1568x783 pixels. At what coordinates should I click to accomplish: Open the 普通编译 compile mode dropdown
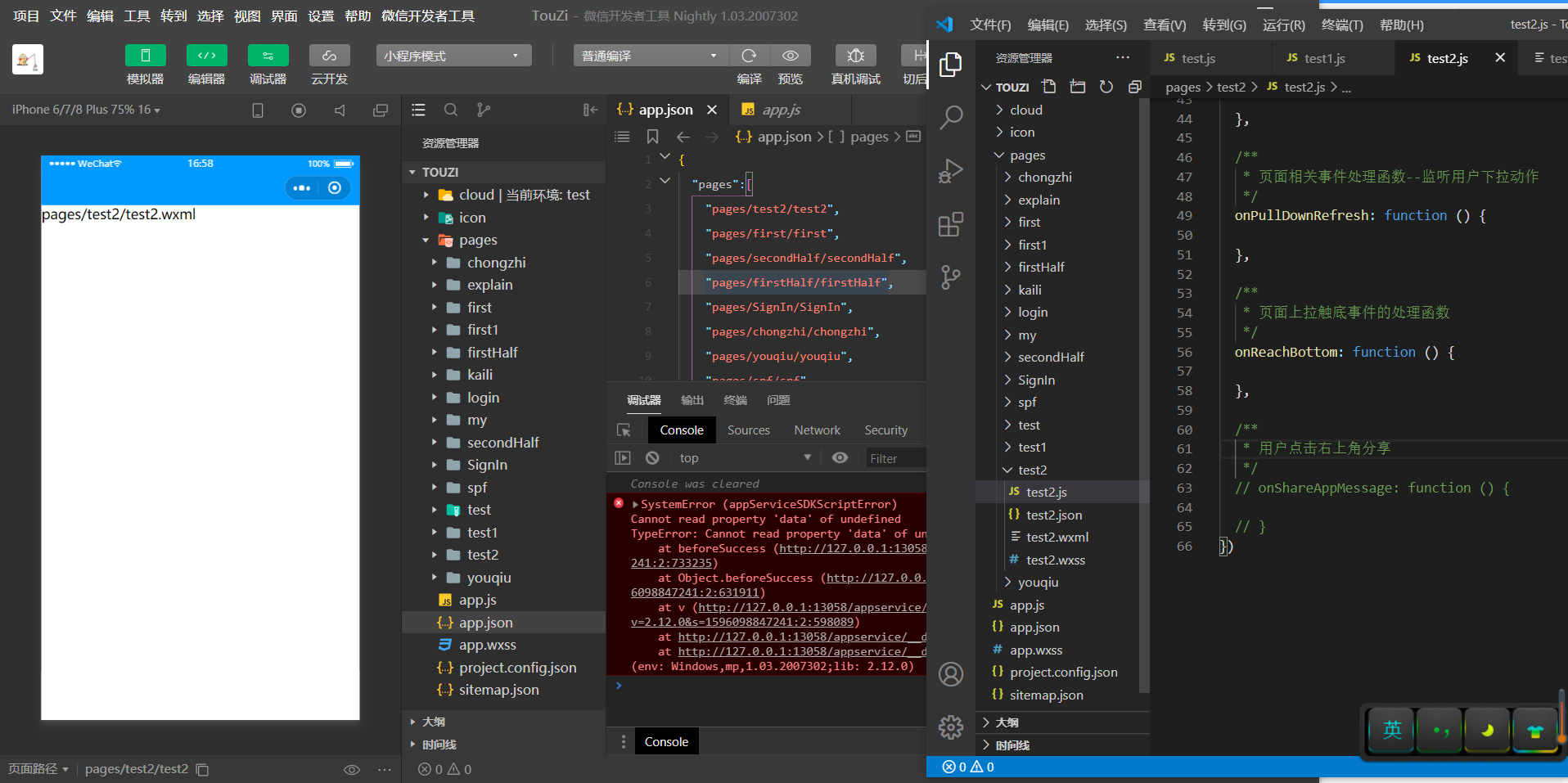coord(651,56)
